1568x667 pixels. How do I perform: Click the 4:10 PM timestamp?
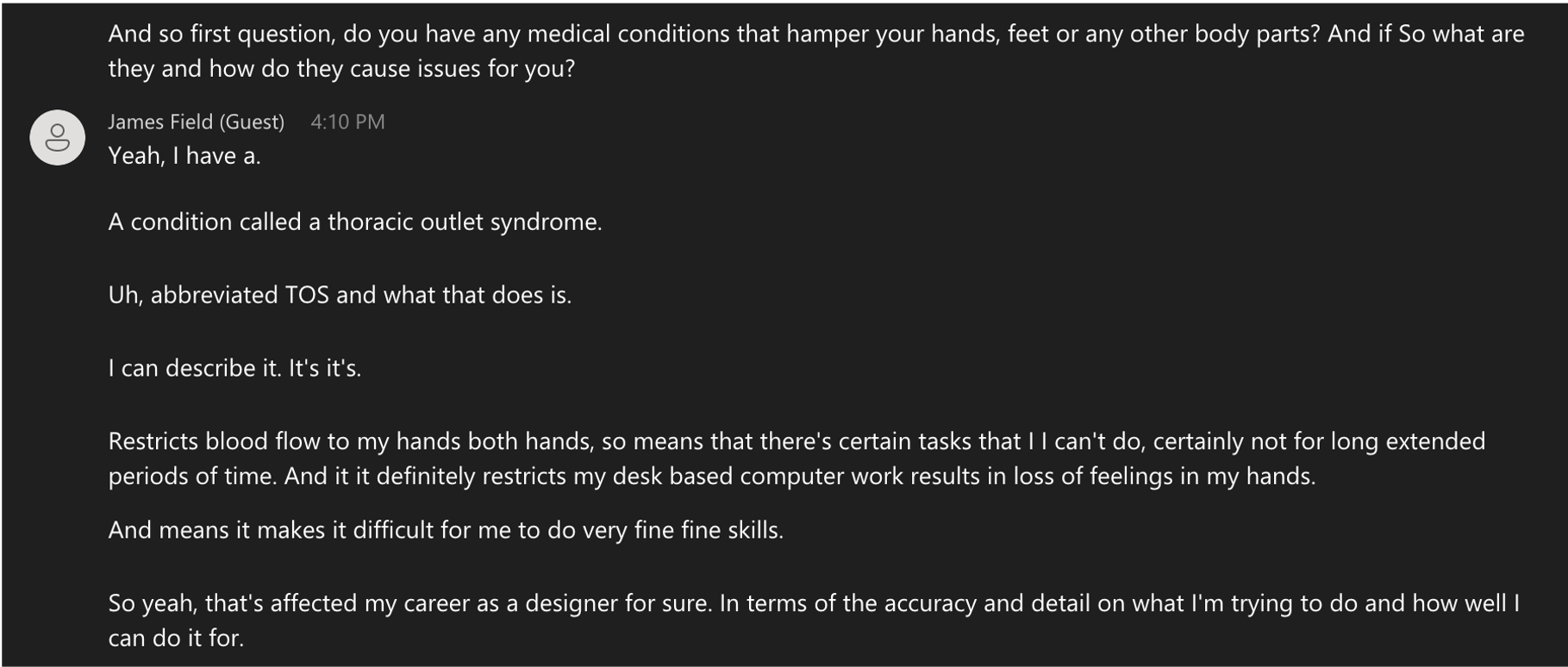click(x=347, y=122)
